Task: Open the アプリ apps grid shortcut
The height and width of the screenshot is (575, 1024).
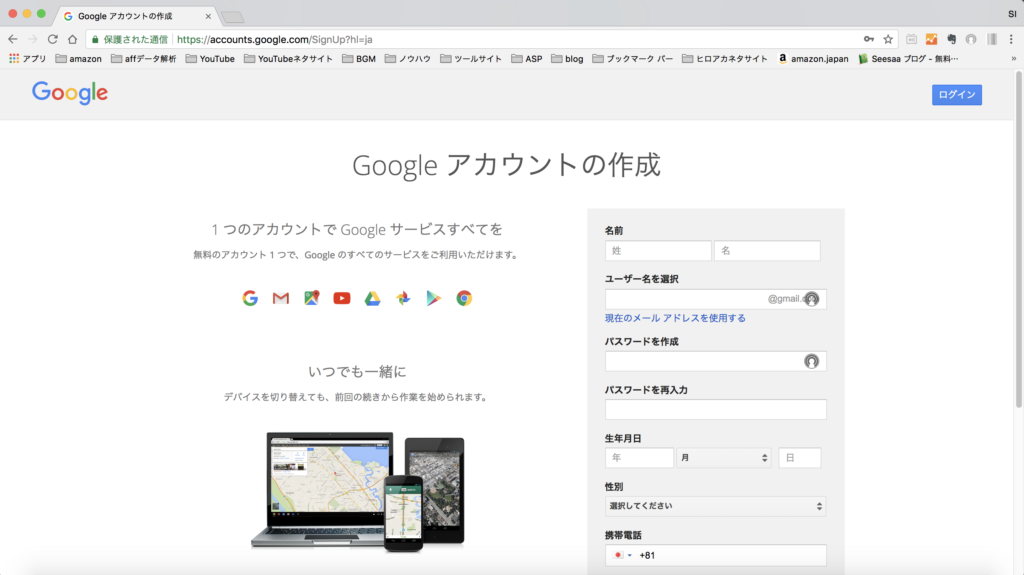Action: pyautogui.click(x=27, y=59)
